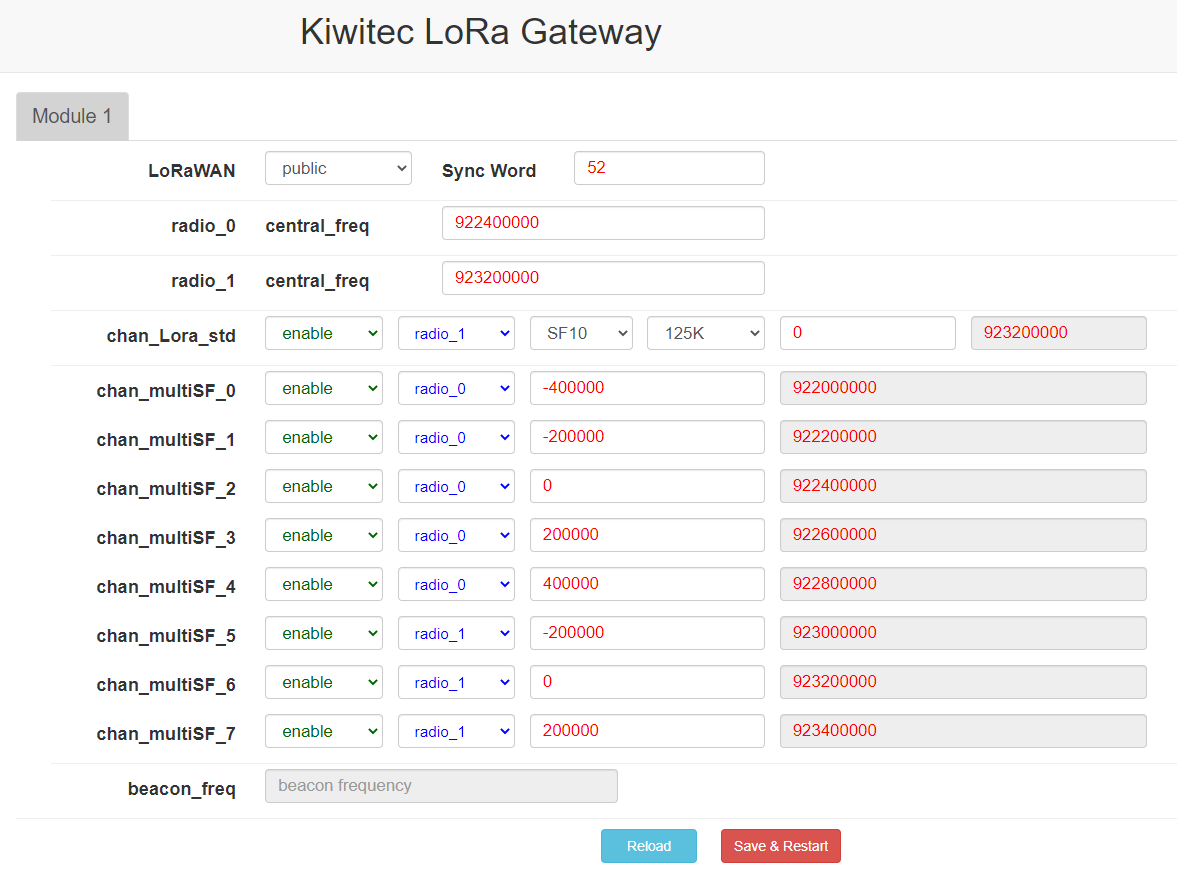Open chan_multiSF_1 enable dropdown
The height and width of the screenshot is (873, 1177).
coord(324,437)
